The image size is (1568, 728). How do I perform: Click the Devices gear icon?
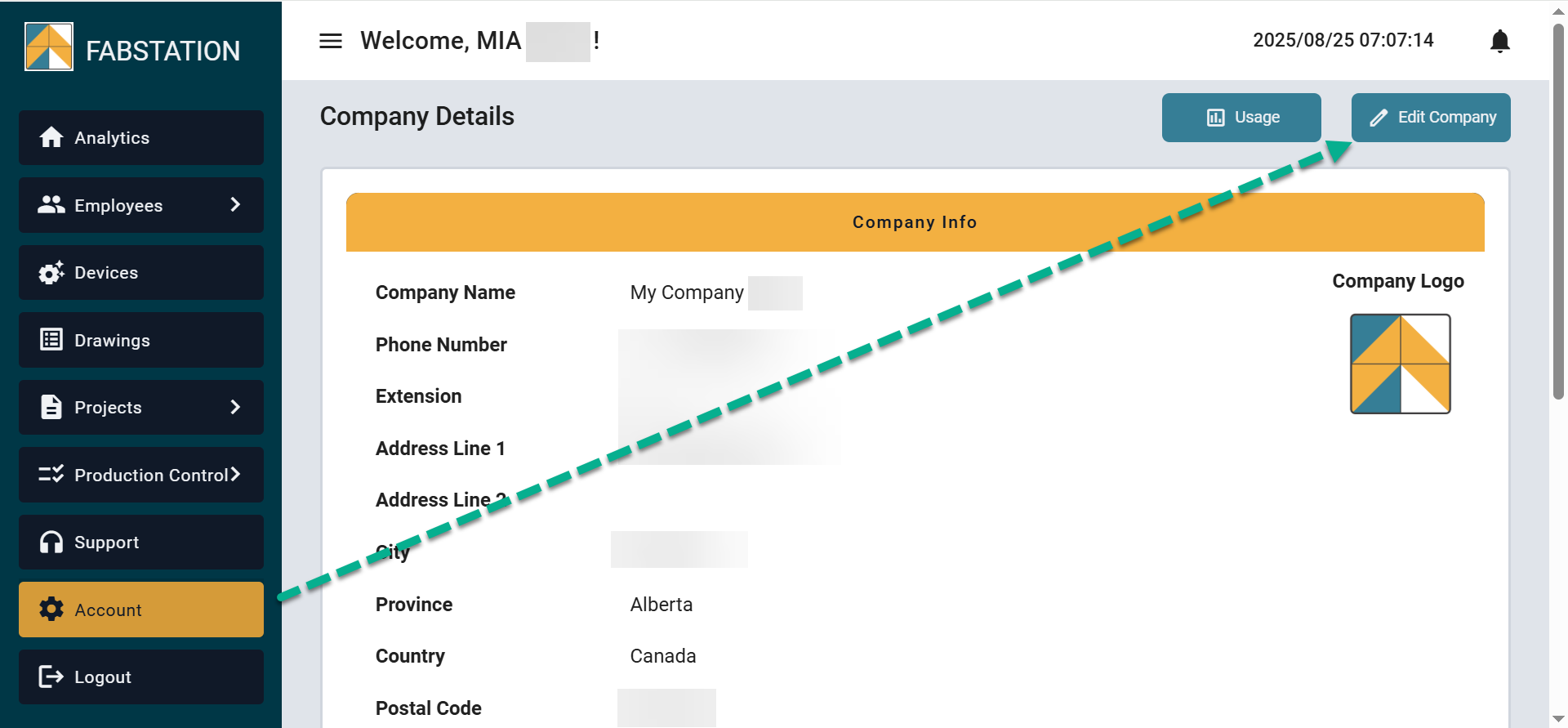pos(51,272)
